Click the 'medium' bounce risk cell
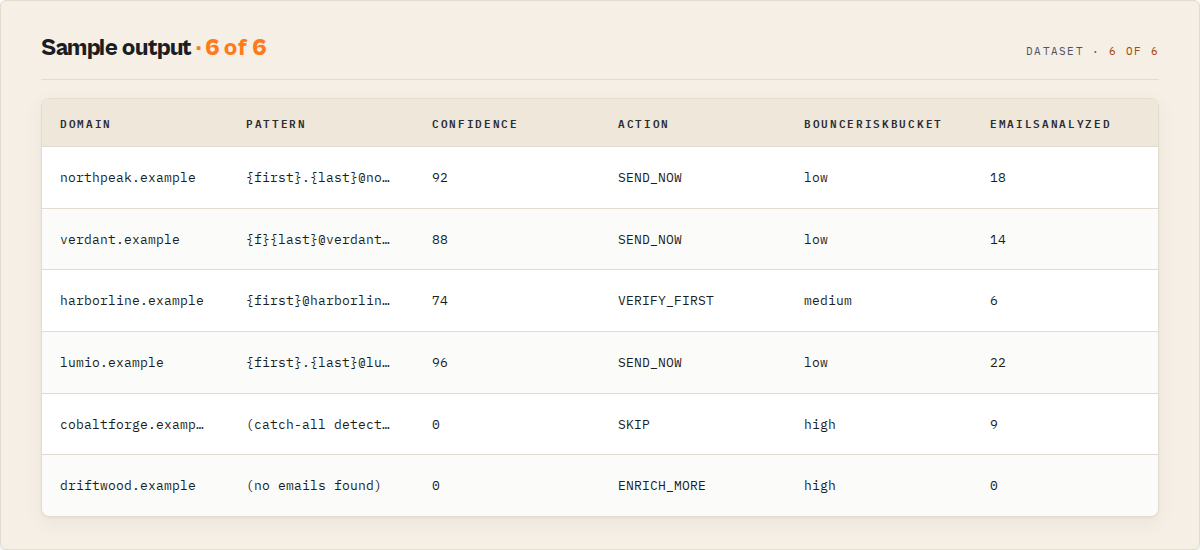Viewport: 1200px width, 550px height. [828, 301]
